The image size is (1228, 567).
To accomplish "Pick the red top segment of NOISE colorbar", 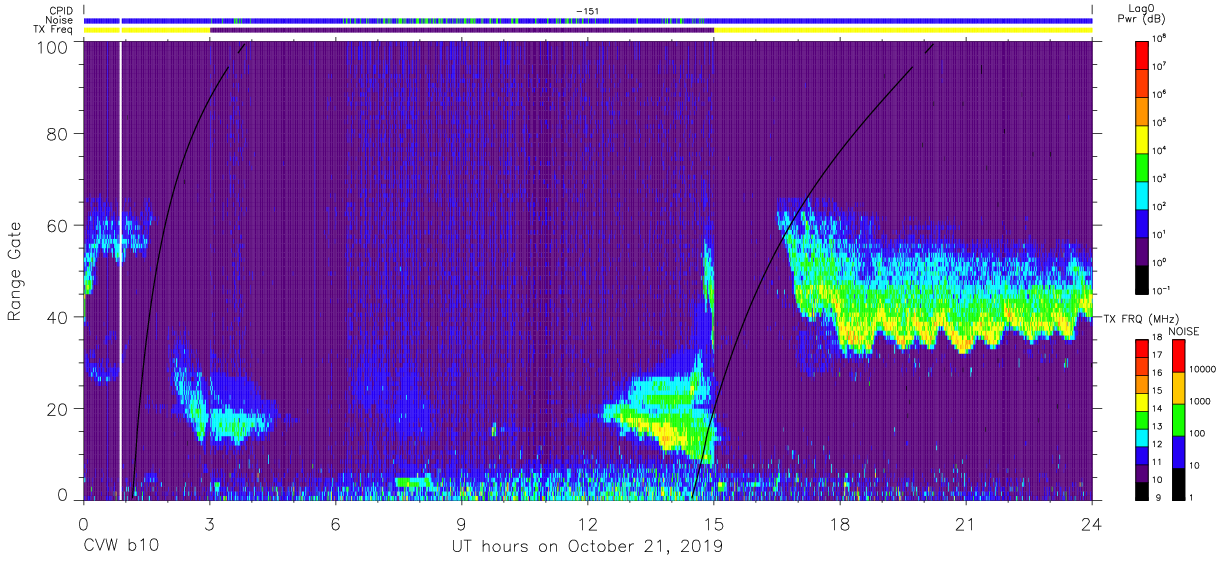I will coord(1178,356).
